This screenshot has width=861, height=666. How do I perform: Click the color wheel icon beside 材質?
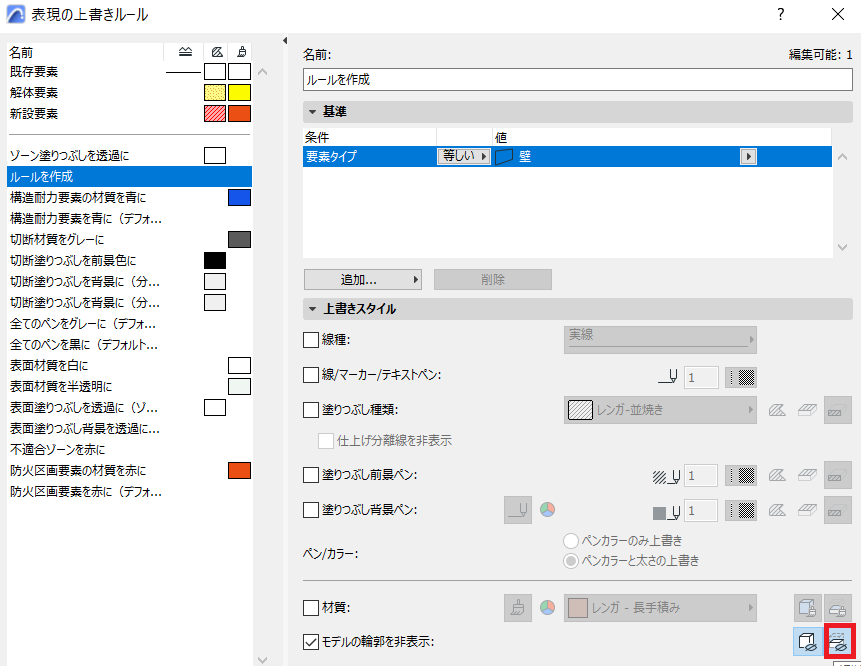tap(547, 607)
